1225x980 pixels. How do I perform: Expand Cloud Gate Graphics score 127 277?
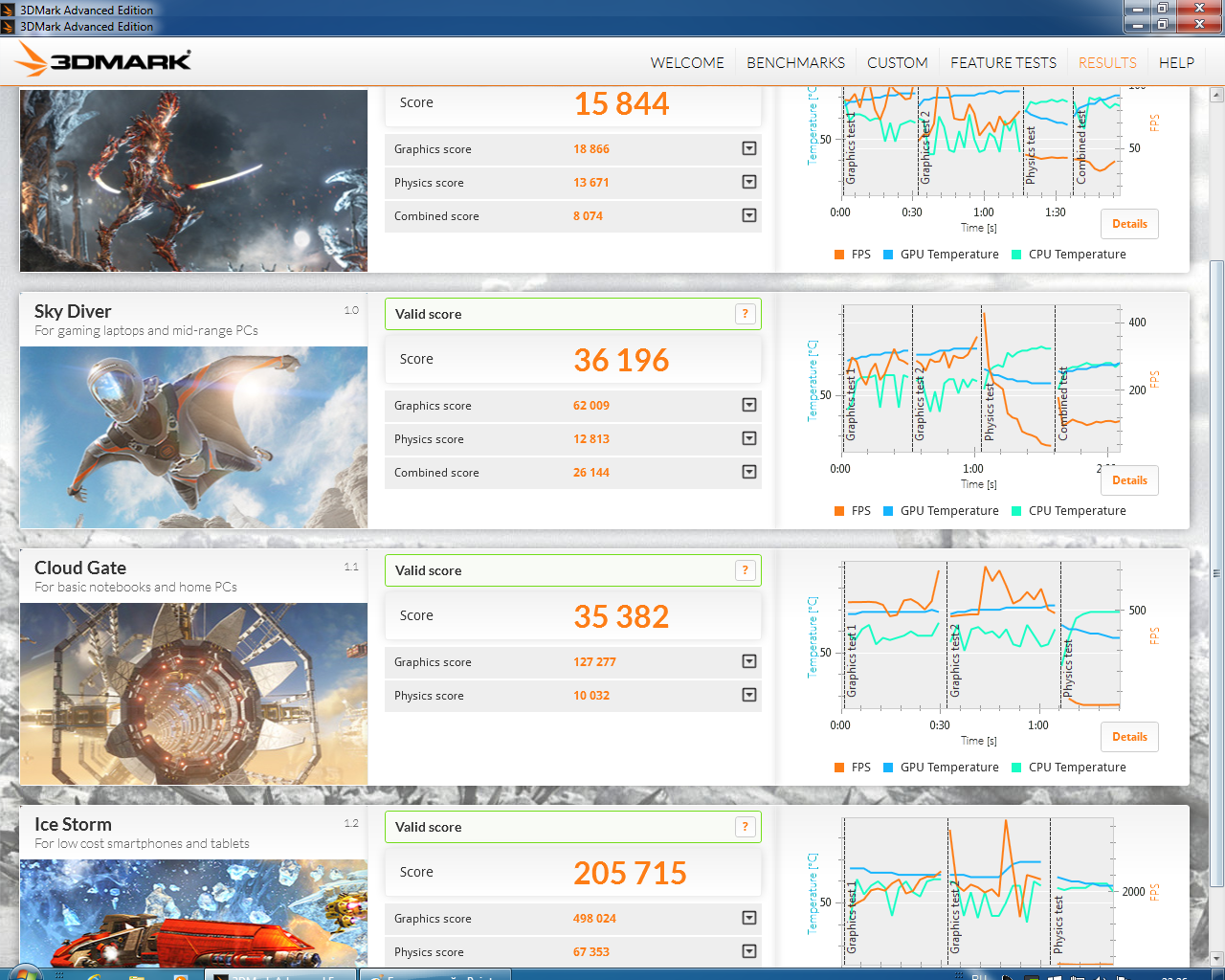[749, 661]
